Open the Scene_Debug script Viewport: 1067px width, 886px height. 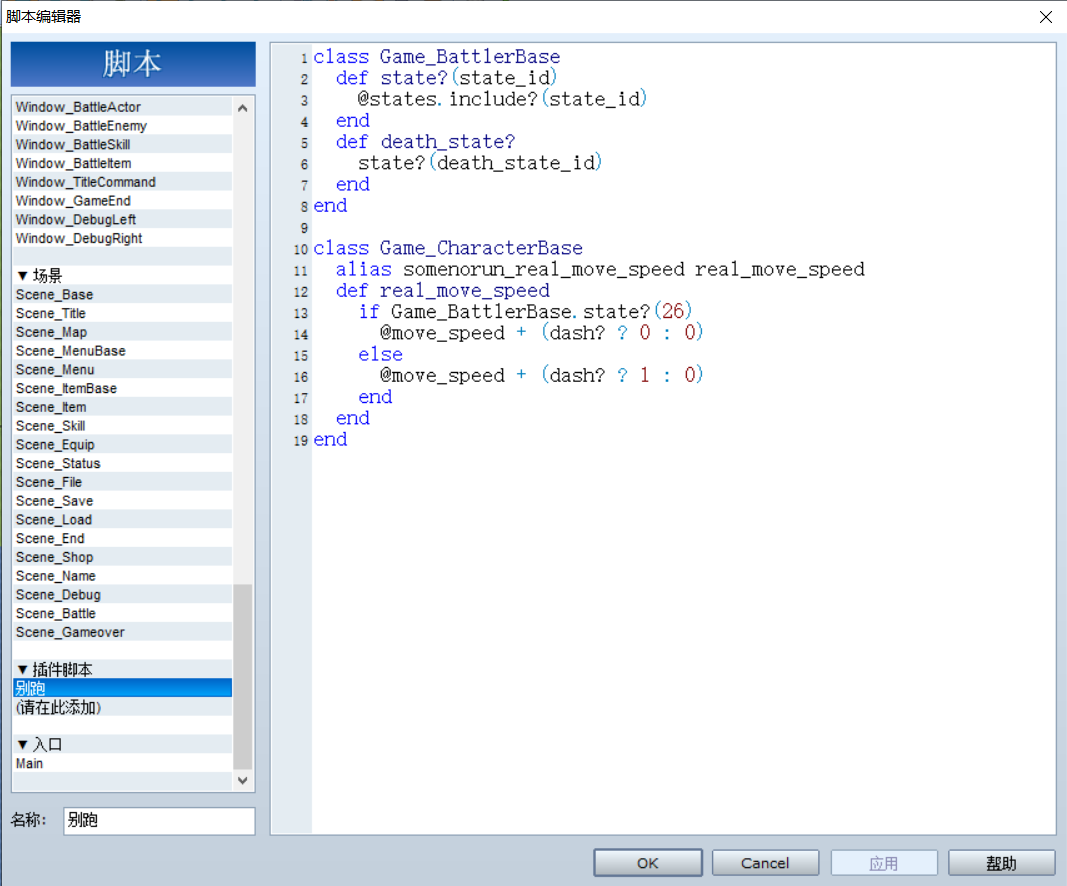[x=122, y=595]
